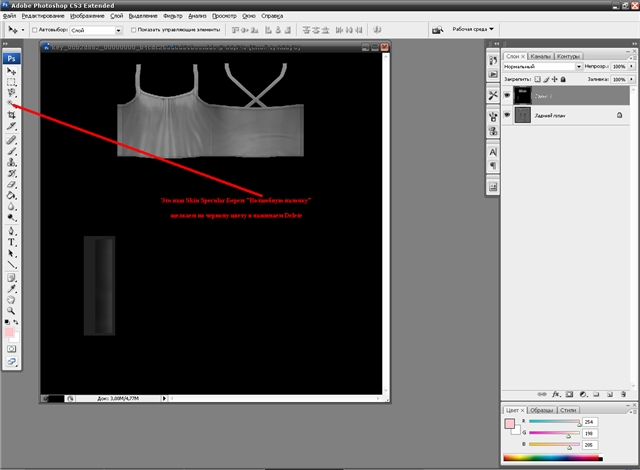Viewport: 640px width, 470px height.
Task: Select the Eyedropper tool
Action: [12, 288]
